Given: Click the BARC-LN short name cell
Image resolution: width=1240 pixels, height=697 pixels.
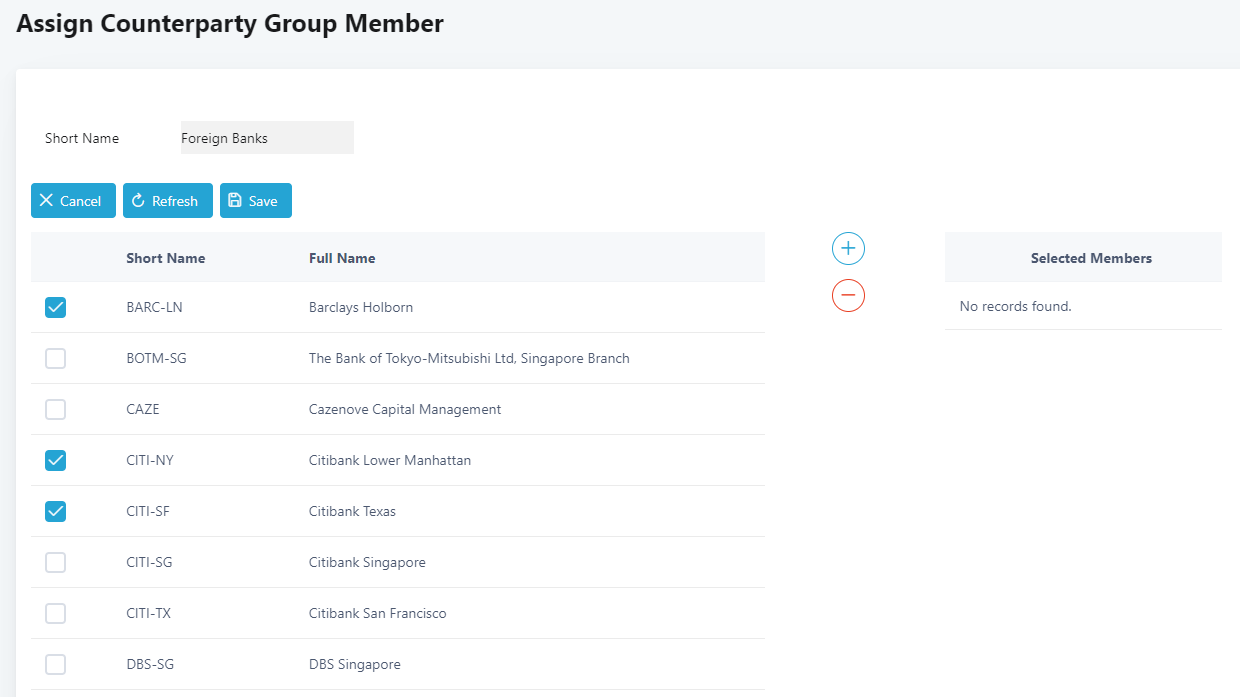Looking at the screenshot, I should [x=154, y=307].
